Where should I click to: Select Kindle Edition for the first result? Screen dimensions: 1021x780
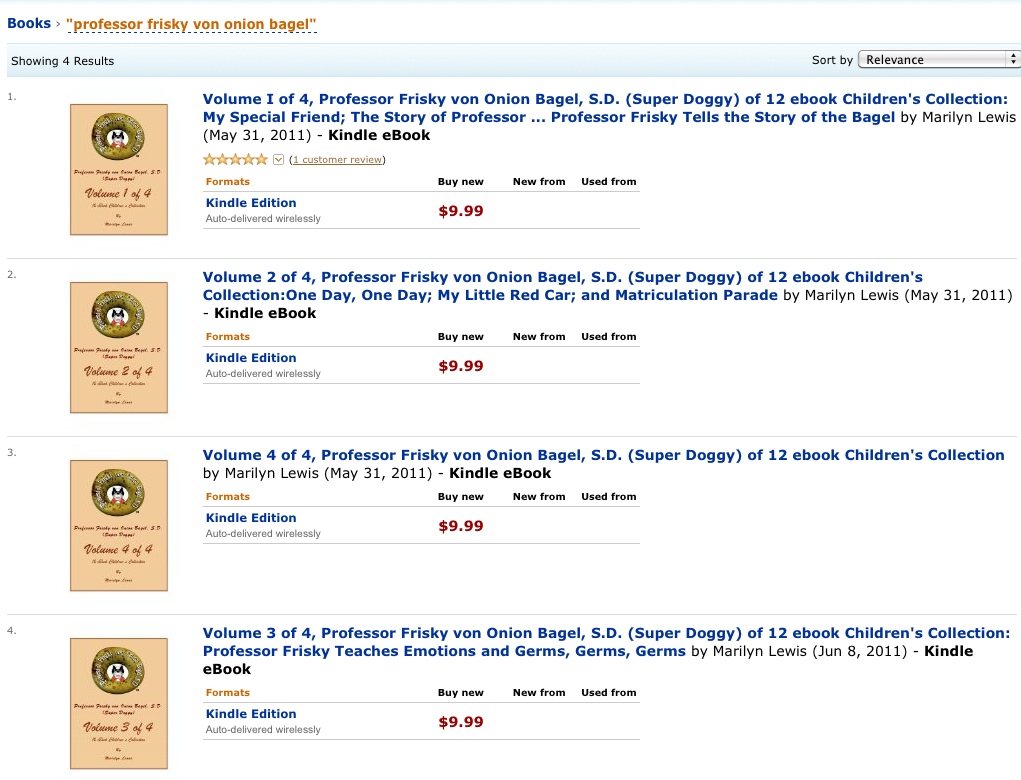coord(251,202)
